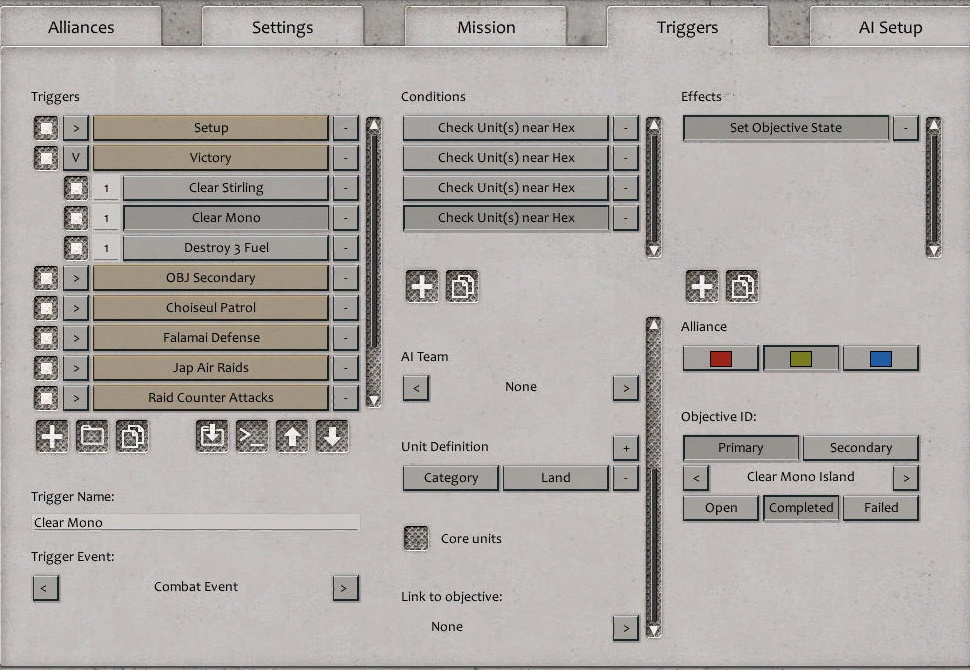Expand the Raid Counter Attacks folder
970x670 pixels.
tap(76, 398)
